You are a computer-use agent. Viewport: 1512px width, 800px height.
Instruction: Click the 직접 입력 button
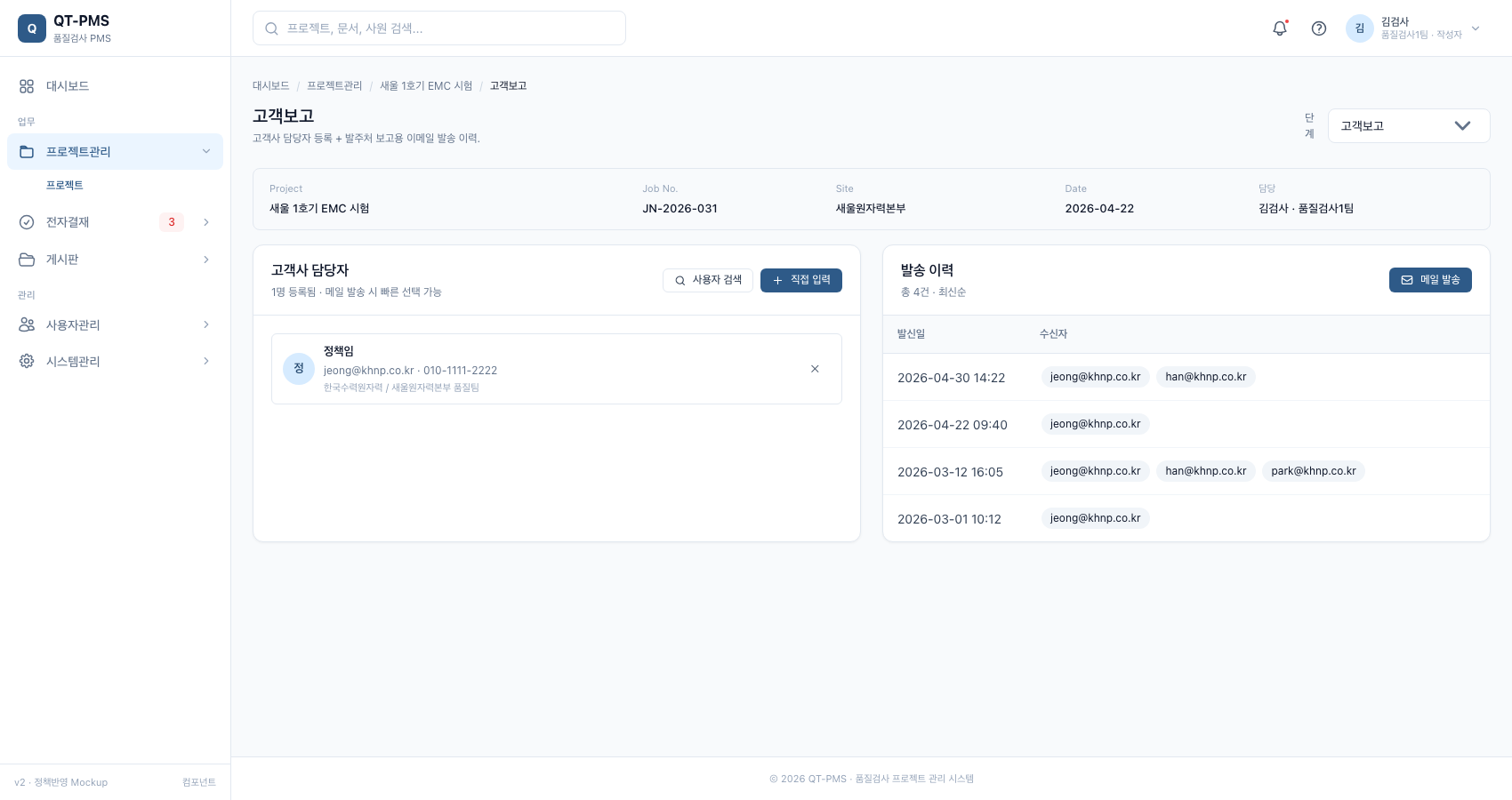[801, 280]
